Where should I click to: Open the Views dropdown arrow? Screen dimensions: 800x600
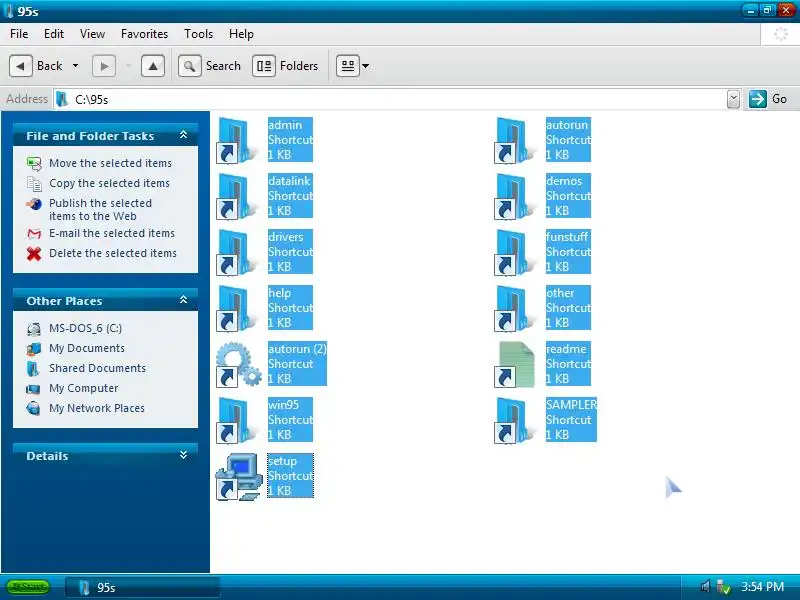[365, 66]
